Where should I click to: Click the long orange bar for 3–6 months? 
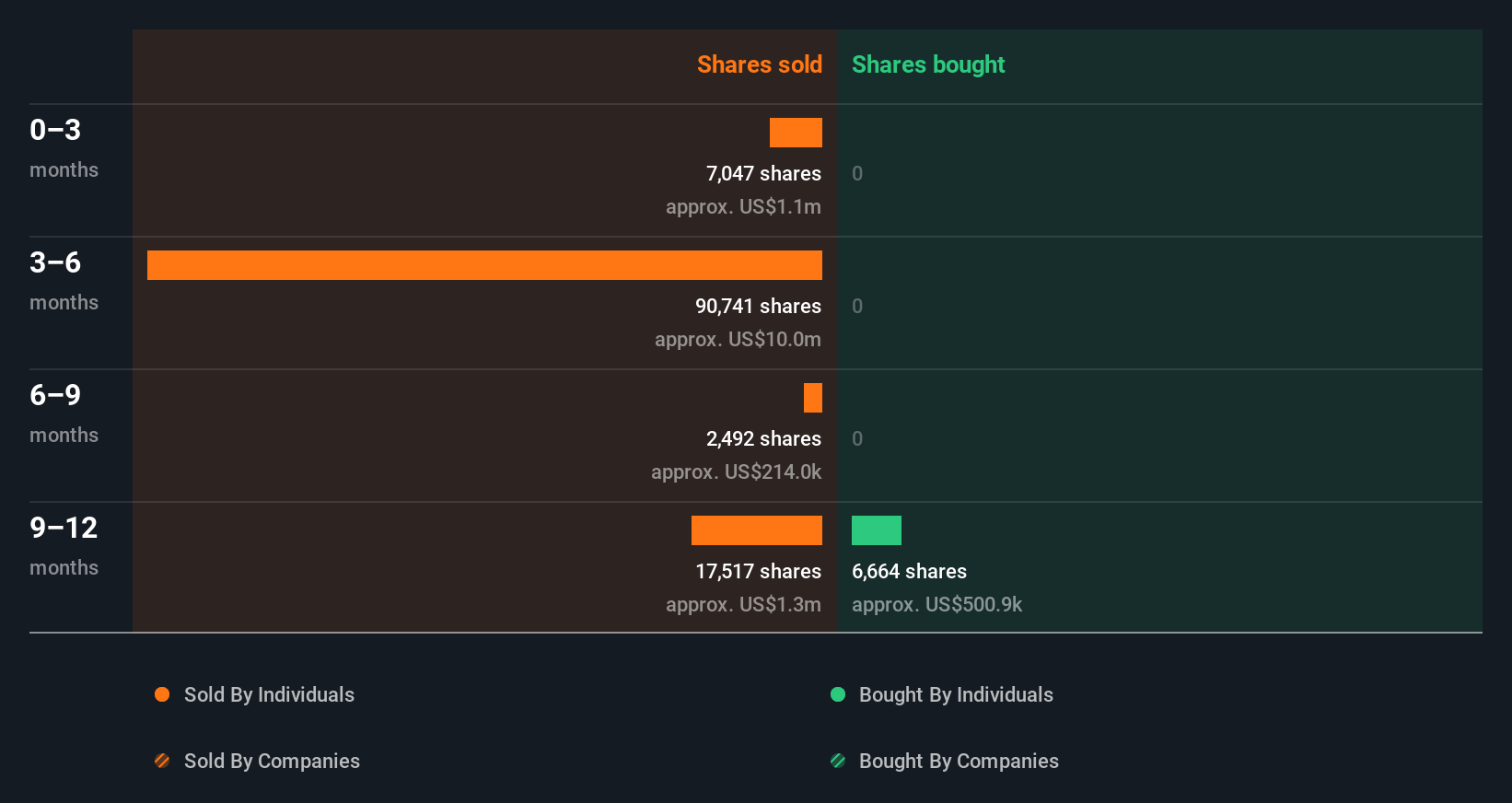[484, 265]
